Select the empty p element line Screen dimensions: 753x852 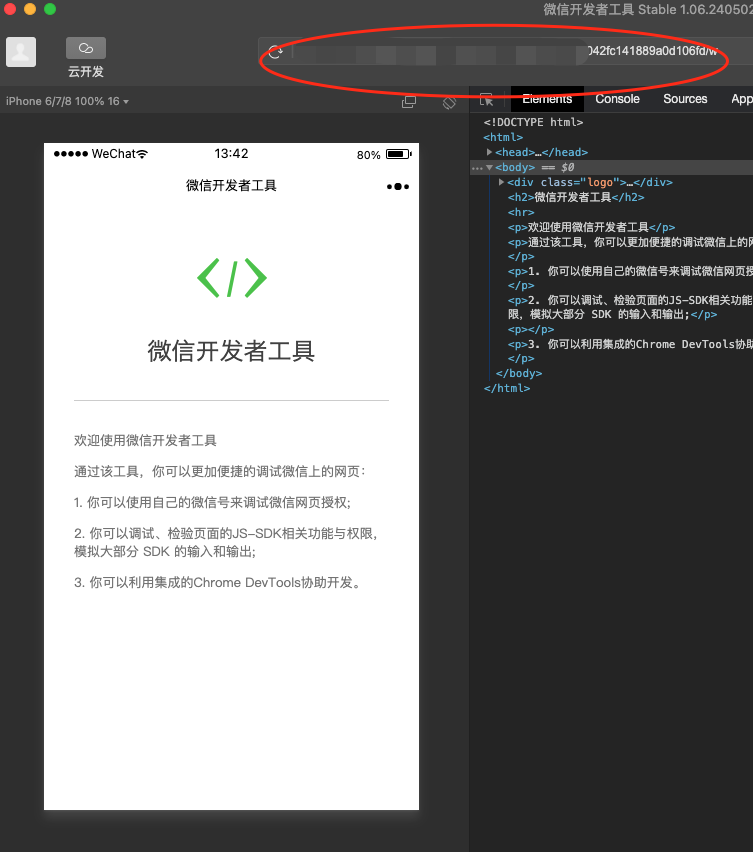pyautogui.click(x=531, y=329)
